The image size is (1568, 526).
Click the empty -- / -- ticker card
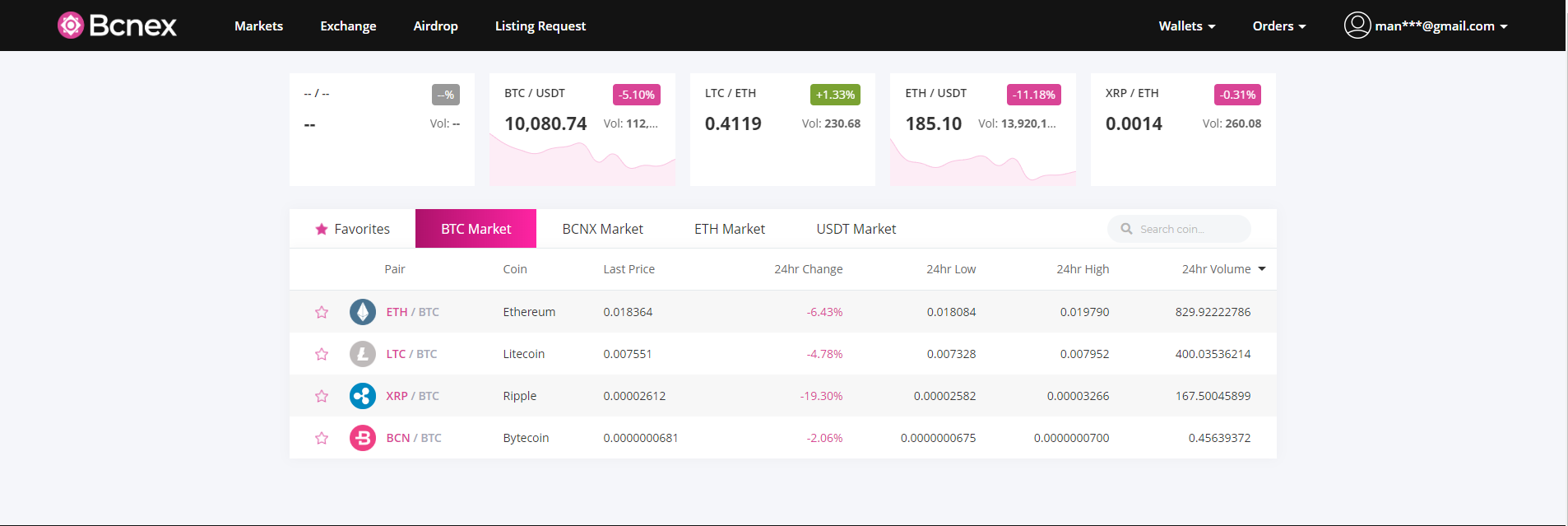coord(382,129)
